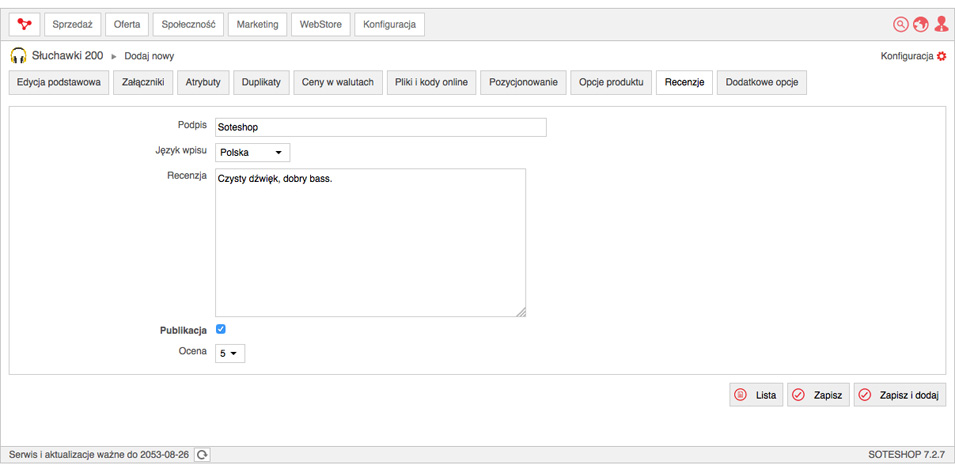The image size is (955, 465).
Task: Open the Ocena rating dropdown
Action: [x=230, y=353]
